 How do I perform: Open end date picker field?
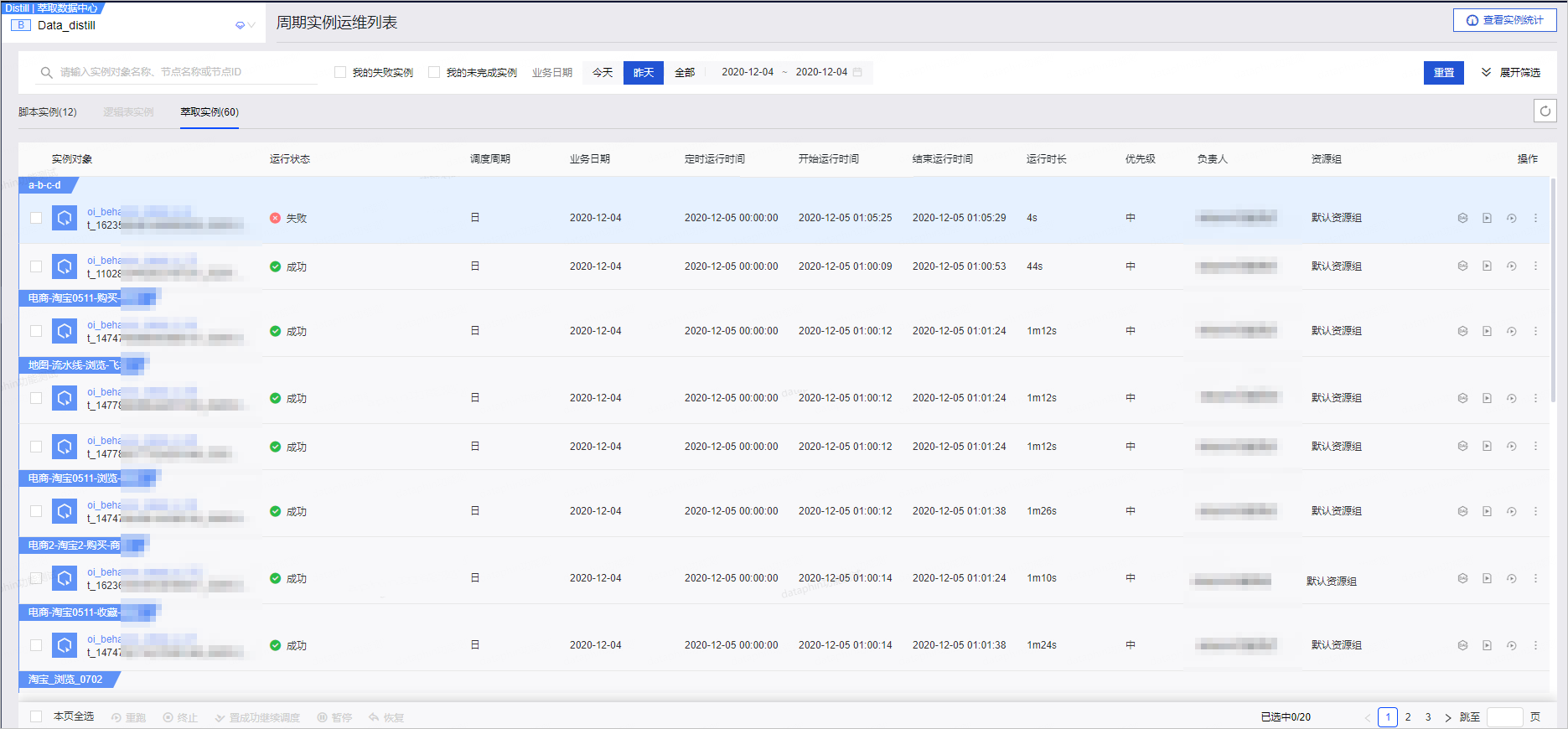click(821, 72)
